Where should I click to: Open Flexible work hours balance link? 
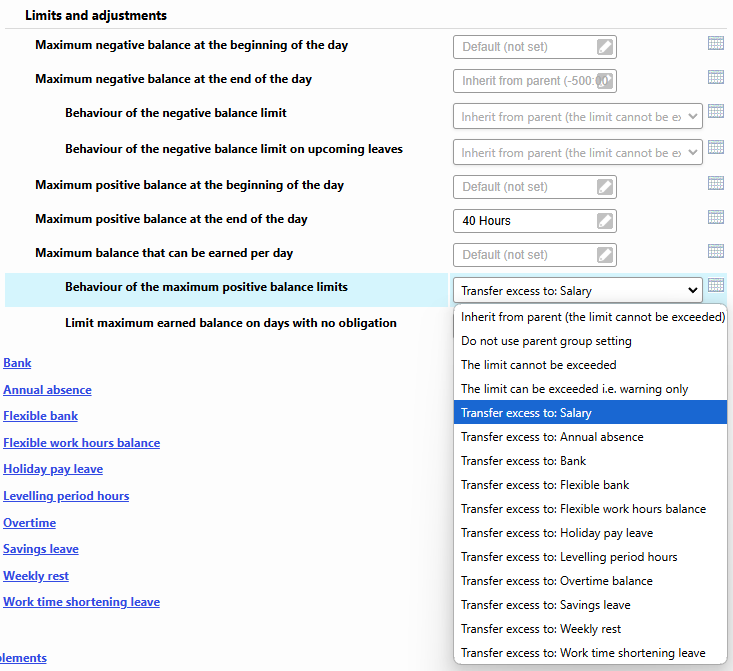tap(81, 443)
